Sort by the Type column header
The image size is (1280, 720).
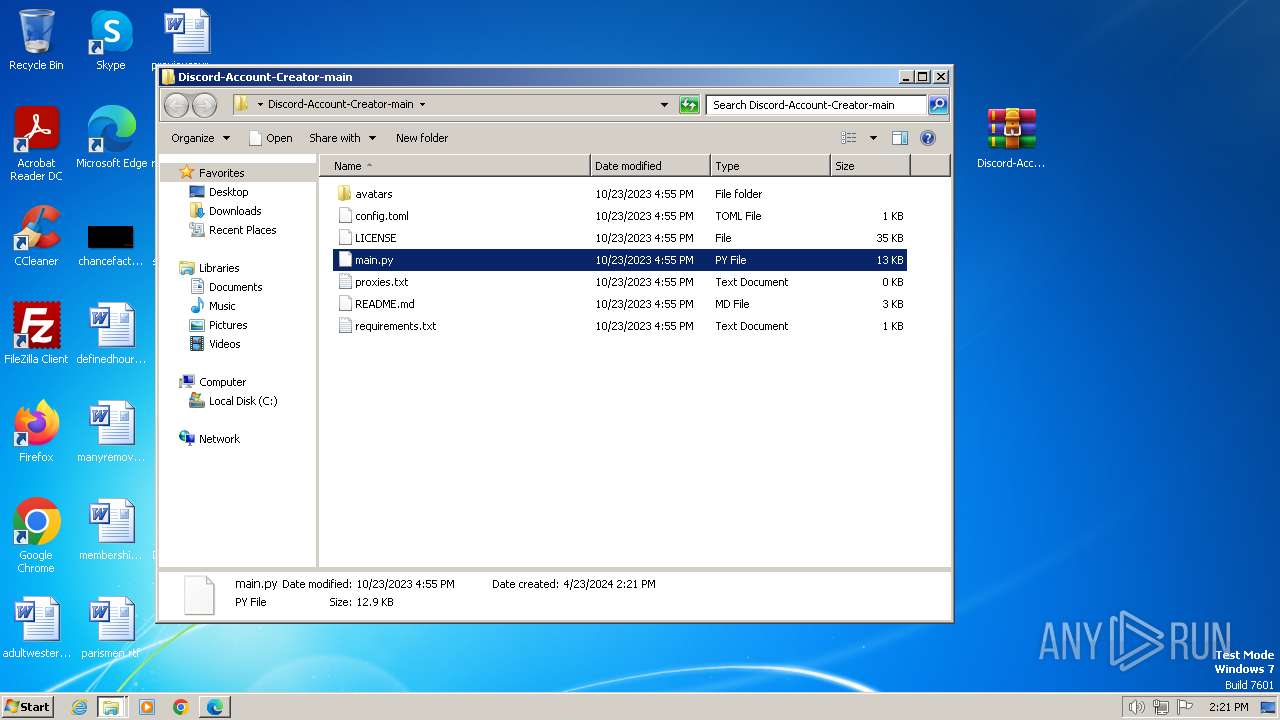[770, 166]
